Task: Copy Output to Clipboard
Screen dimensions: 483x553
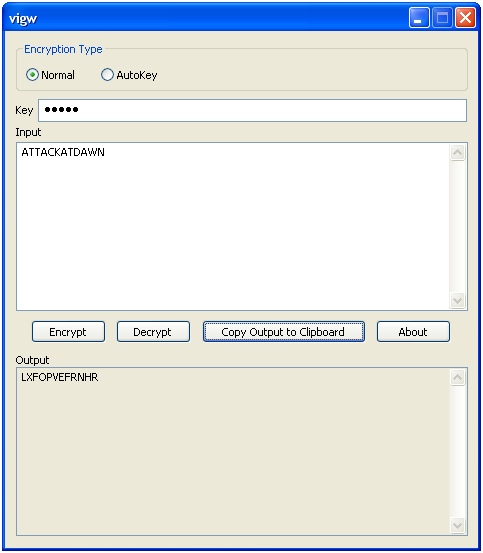Action: 283,332
